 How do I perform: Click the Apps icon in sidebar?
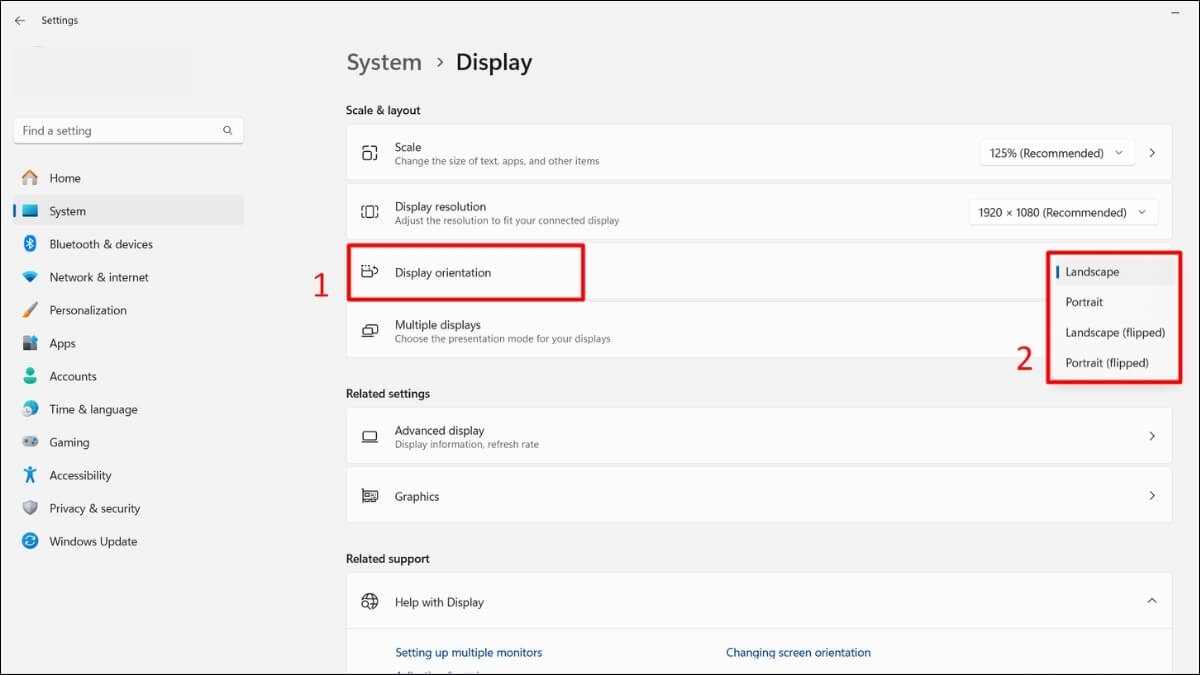coord(30,343)
